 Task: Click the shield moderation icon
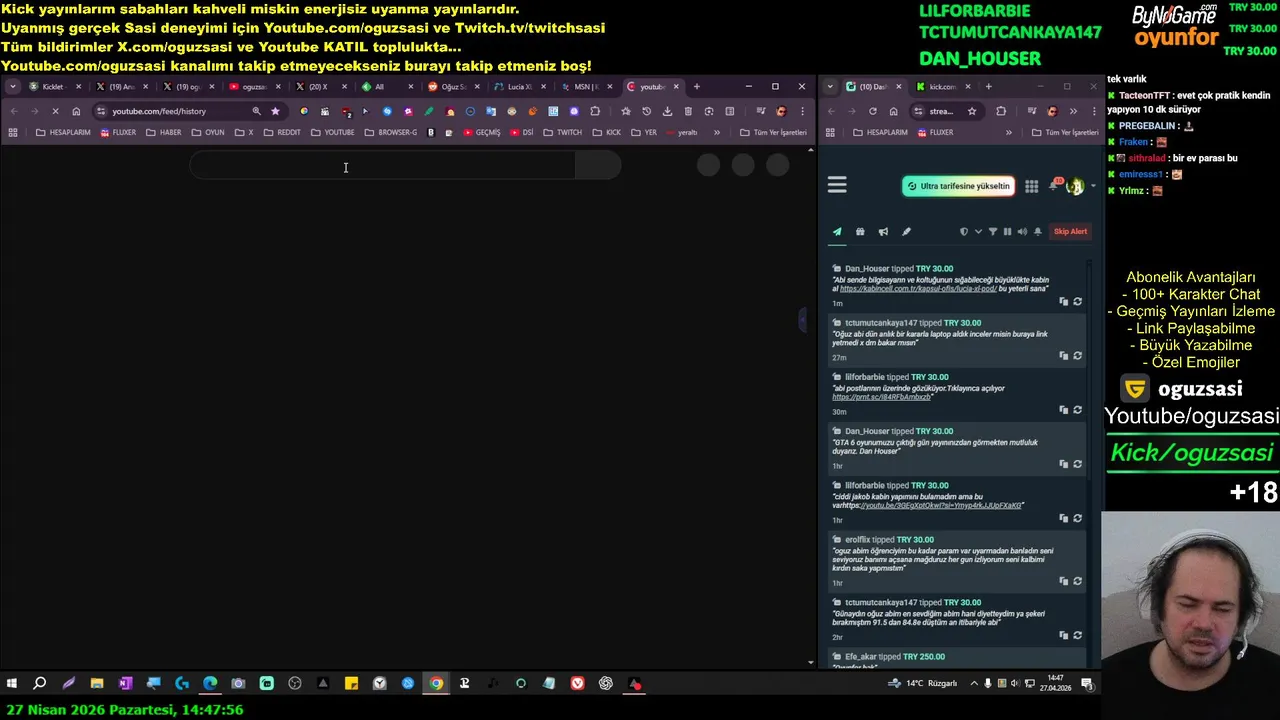964,232
